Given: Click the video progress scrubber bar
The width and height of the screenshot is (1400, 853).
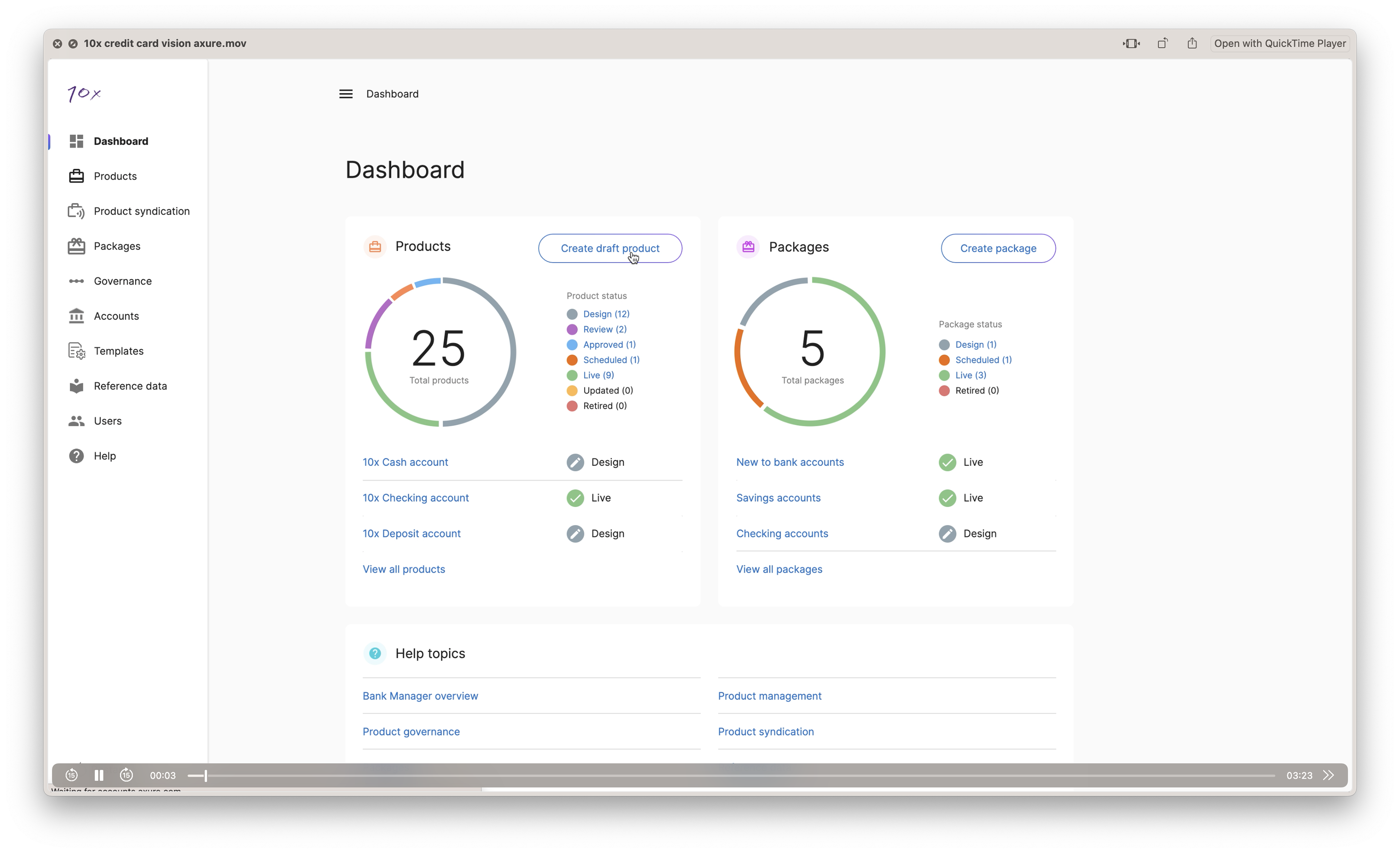Looking at the screenshot, I should [739, 775].
